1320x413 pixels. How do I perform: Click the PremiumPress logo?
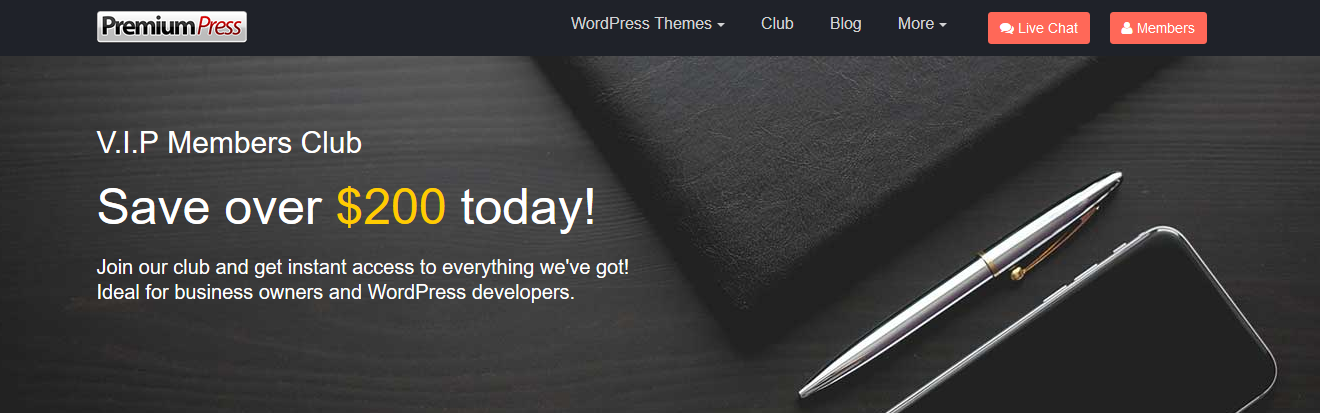[172, 27]
